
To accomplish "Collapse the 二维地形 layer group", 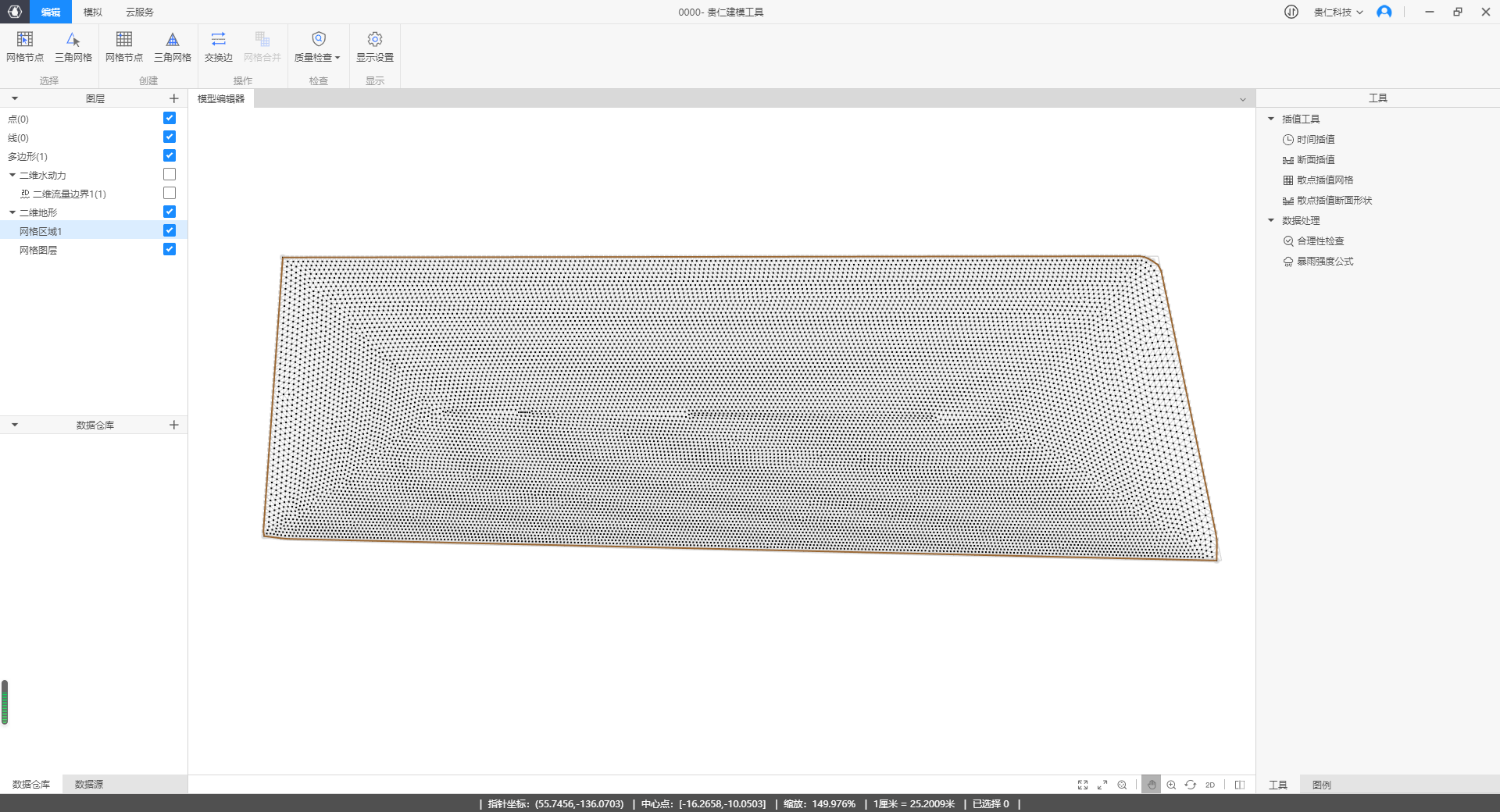I will (x=12, y=212).
